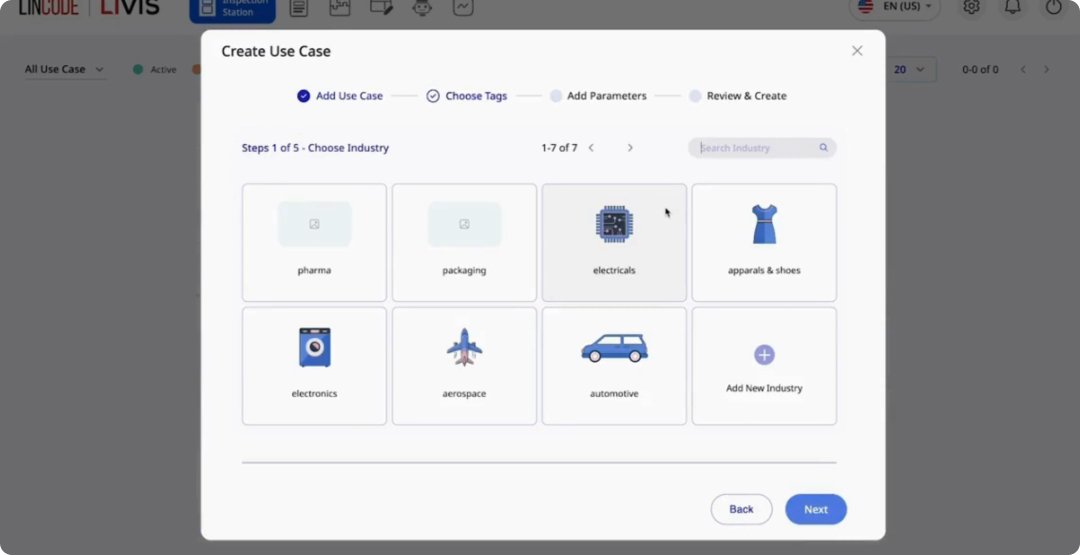The height and width of the screenshot is (555, 1080).
Task: Select the pharma industry card
Action: [314, 242]
